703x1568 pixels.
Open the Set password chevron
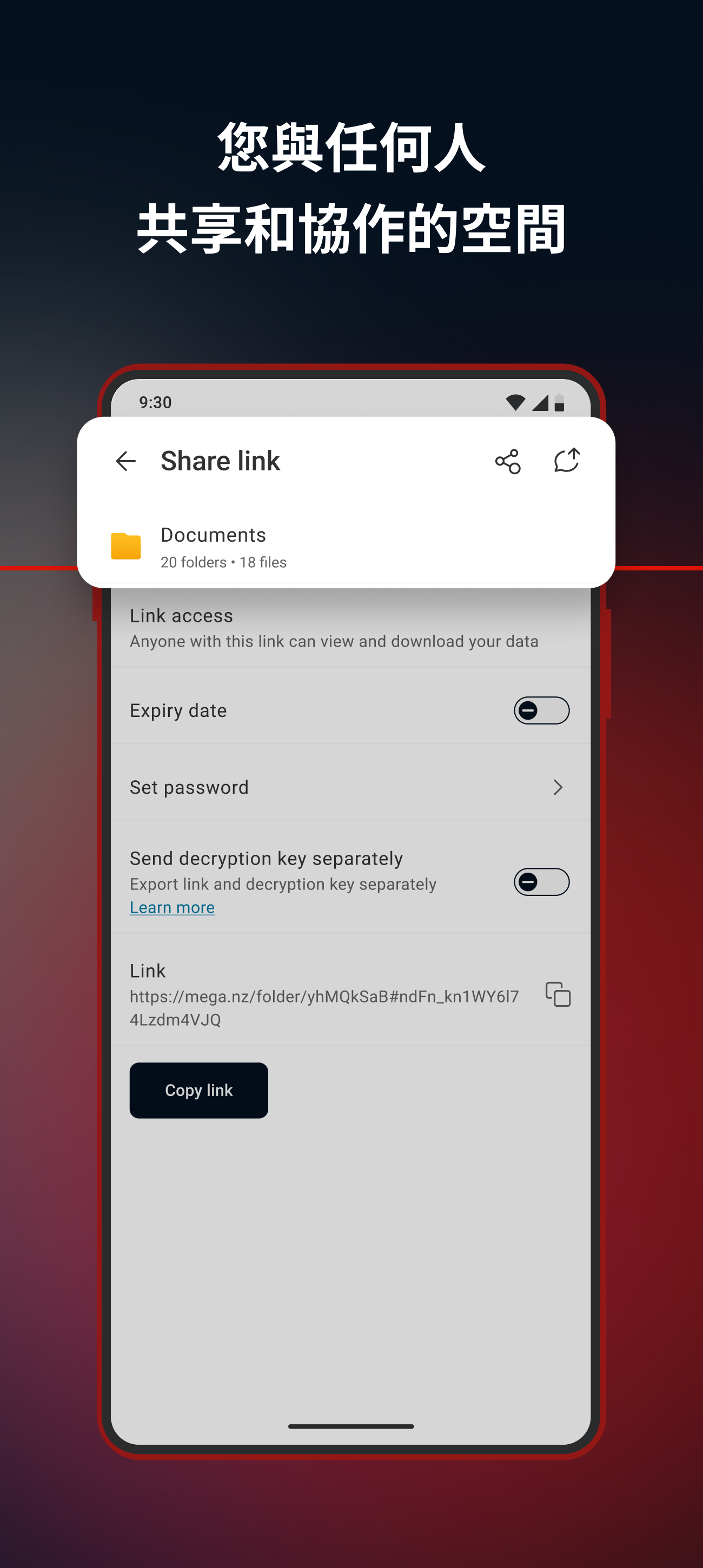(x=558, y=787)
